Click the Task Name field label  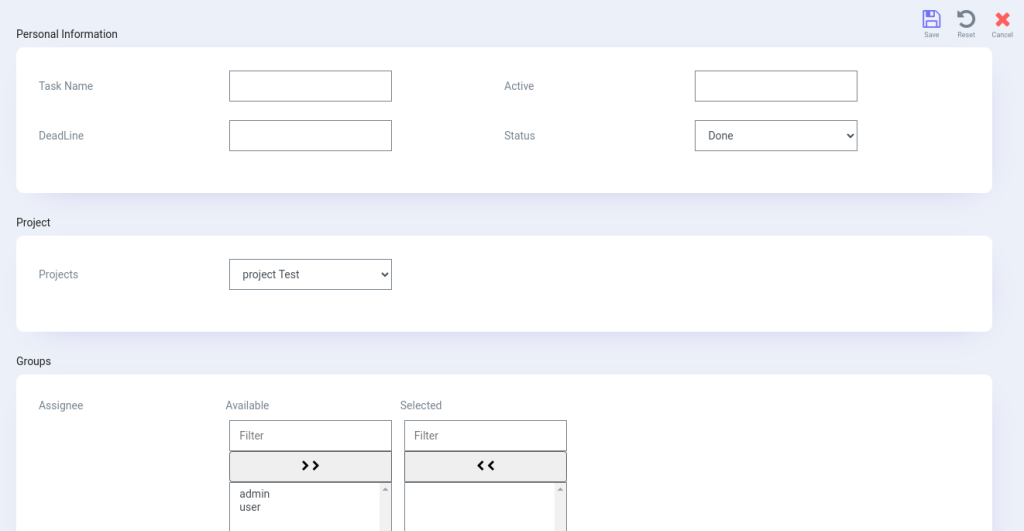pyautogui.click(x=66, y=86)
